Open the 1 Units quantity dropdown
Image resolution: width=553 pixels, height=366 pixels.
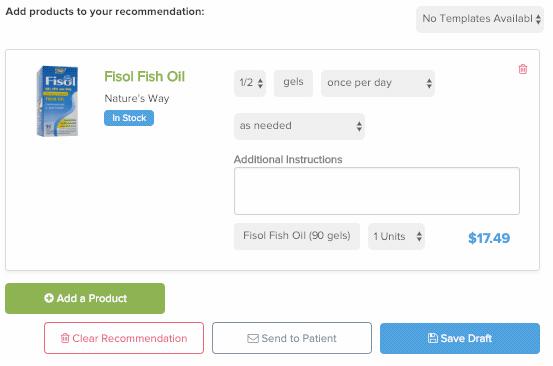[396, 236]
